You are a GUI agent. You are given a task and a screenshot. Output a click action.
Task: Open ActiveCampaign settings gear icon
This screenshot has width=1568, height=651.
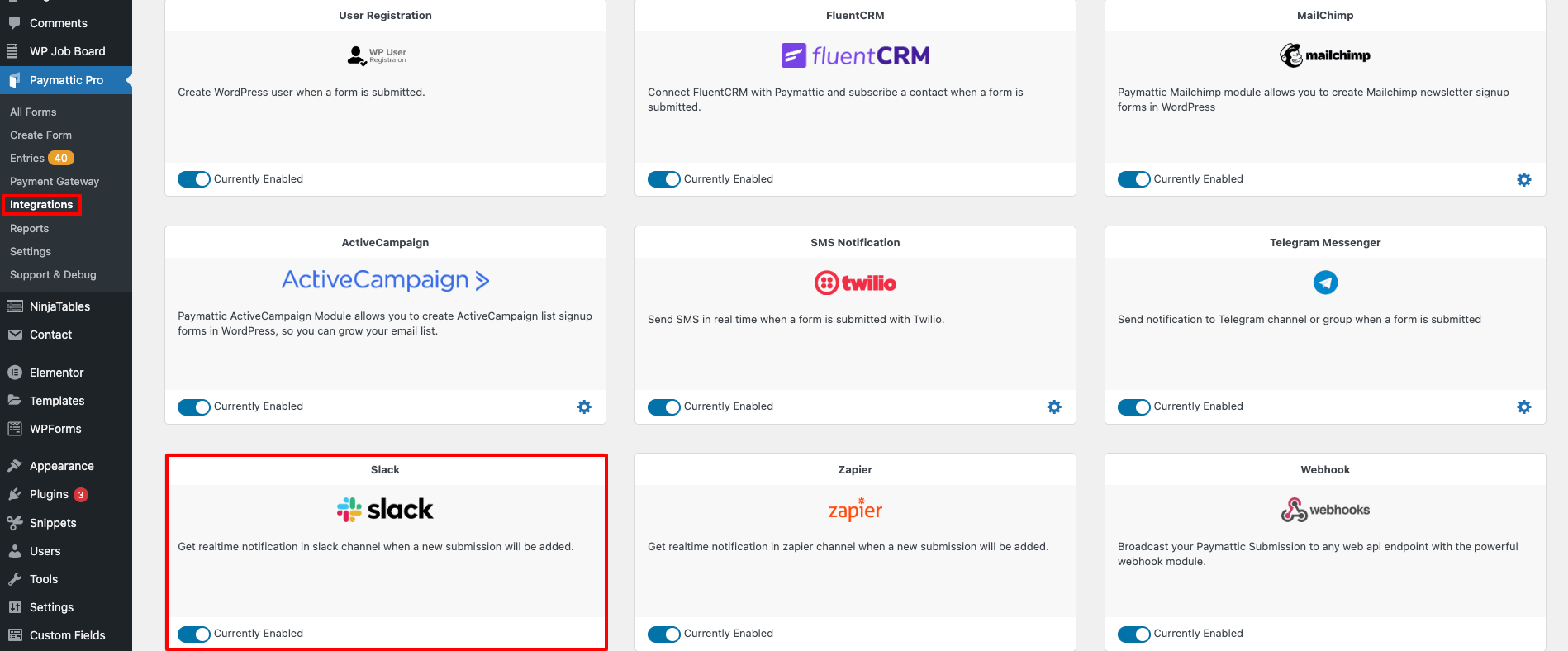pyautogui.click(x=584, y=406)
